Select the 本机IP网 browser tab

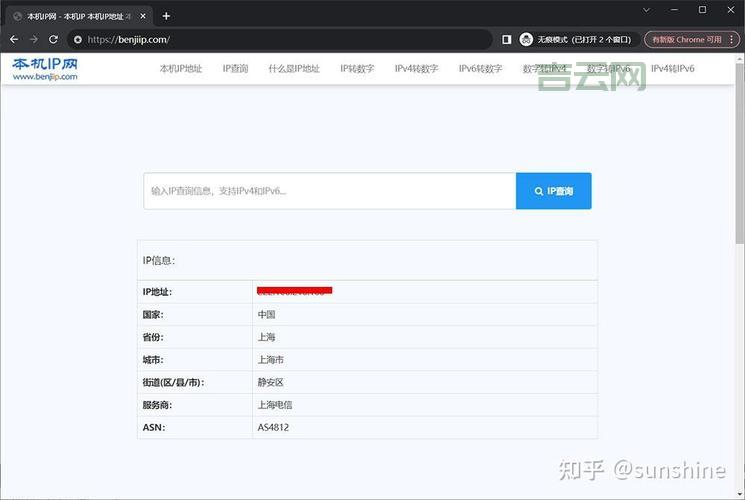pos(78,16)
